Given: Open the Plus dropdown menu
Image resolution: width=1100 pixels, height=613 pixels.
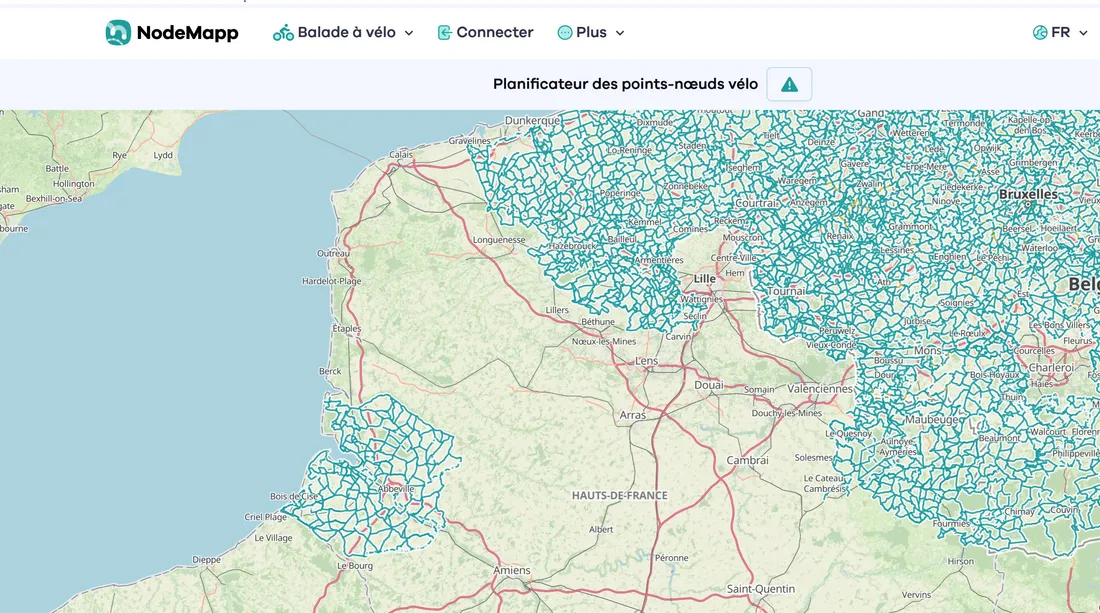Looking at the screenshot, I should pos(620,32).
